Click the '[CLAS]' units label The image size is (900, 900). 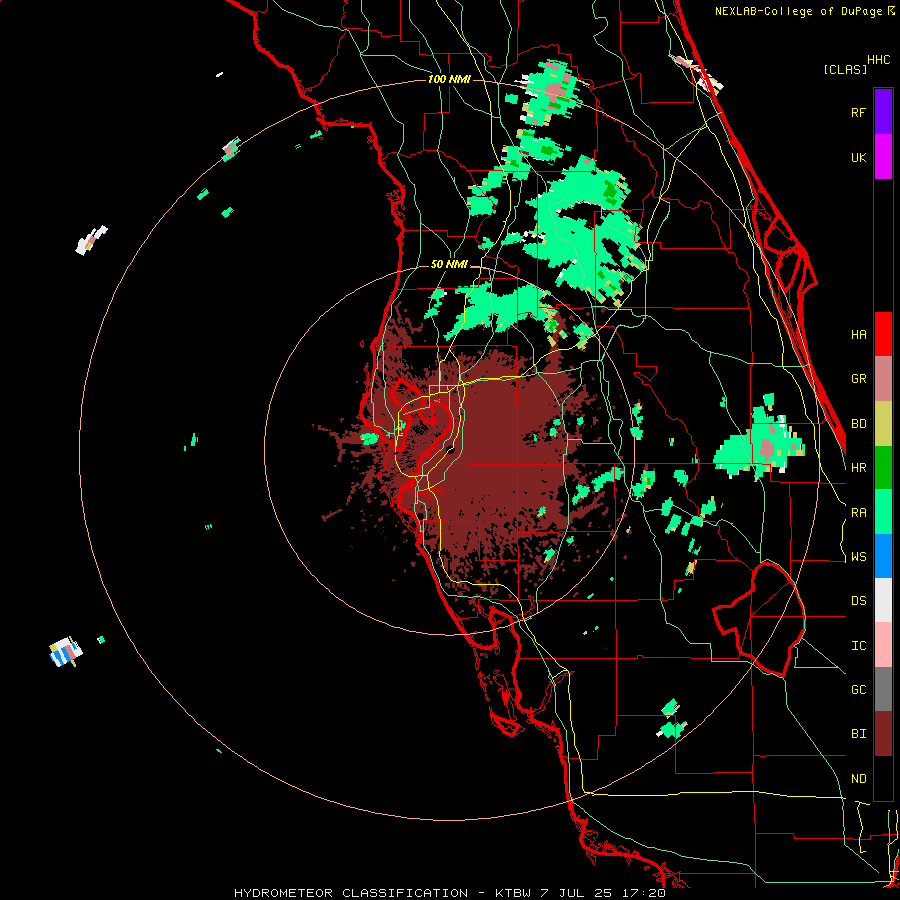[845, 69]
